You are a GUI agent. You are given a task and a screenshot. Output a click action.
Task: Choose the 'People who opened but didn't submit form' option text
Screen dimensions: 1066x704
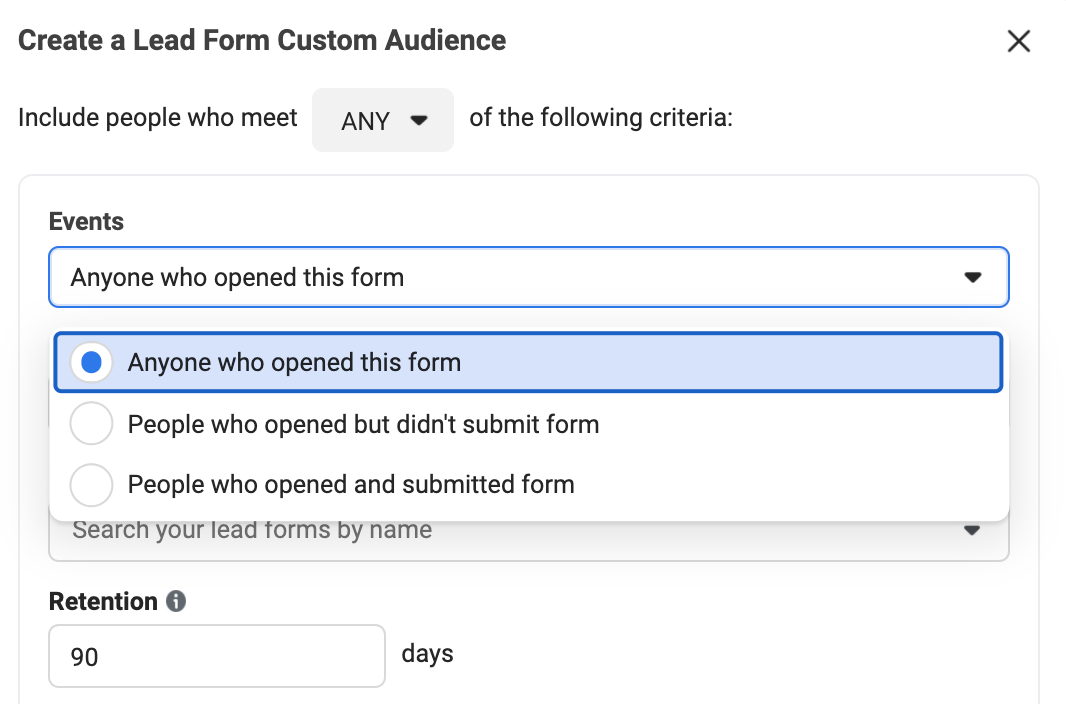[x=363, y=424]
